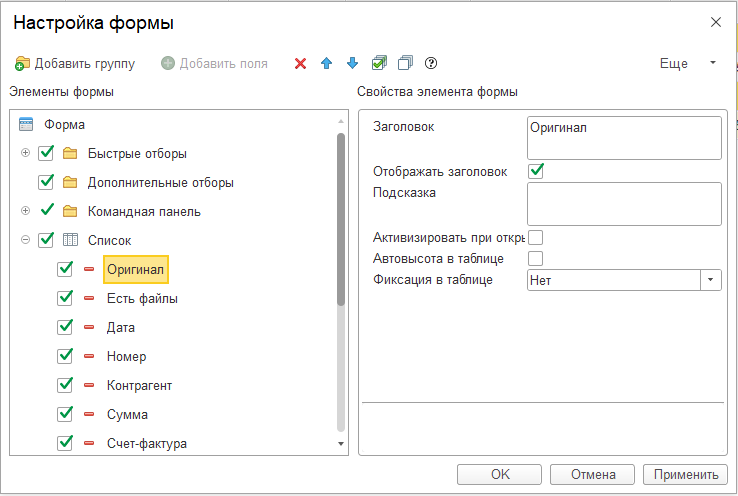The height and width of the screenshot is (496, 738).
Task: Click red field icon beside Сумма
Action: point(89,414)
